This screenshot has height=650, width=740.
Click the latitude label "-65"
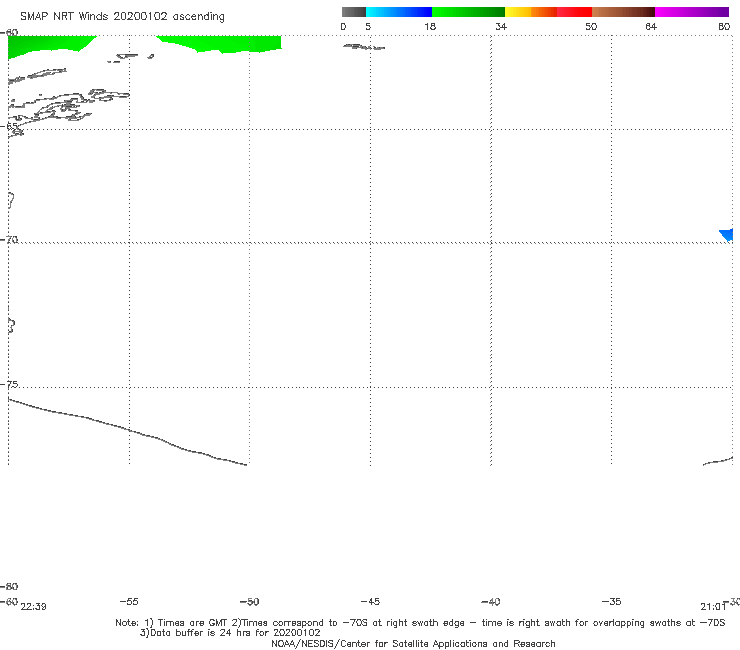tap(9, 126)
